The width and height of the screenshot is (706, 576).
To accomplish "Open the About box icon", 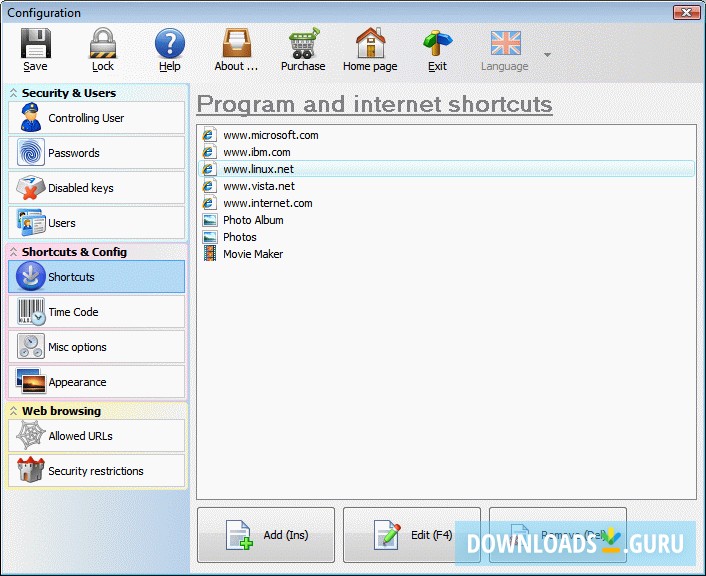I will (236, 43).
